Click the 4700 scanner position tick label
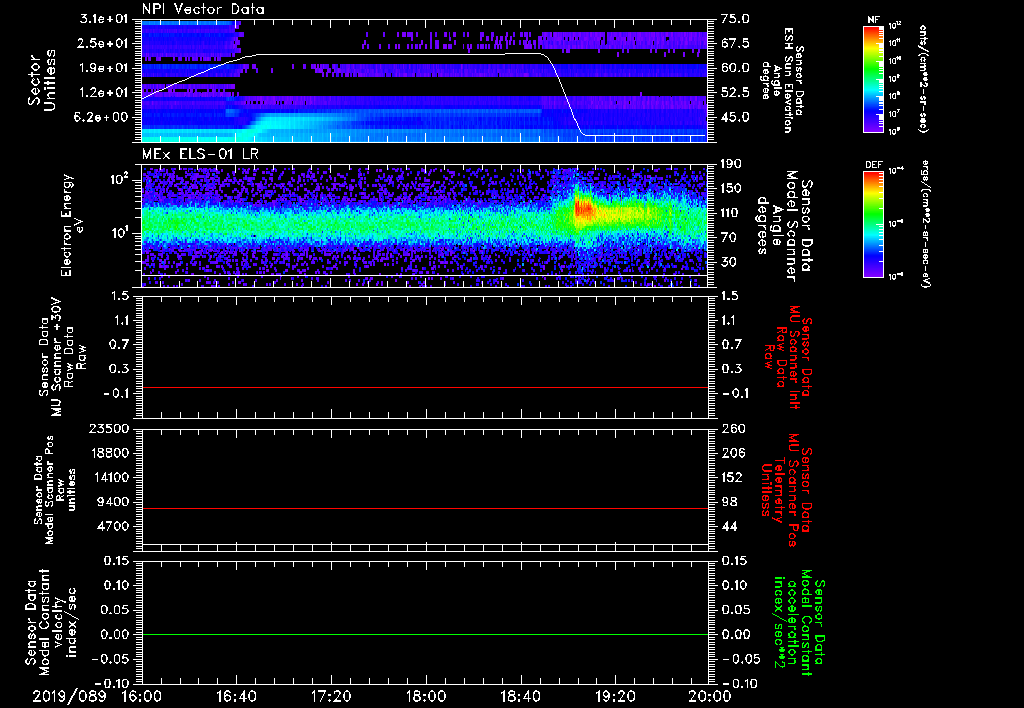This screenshot has height=708, width=1024. (x=111, y=527)
